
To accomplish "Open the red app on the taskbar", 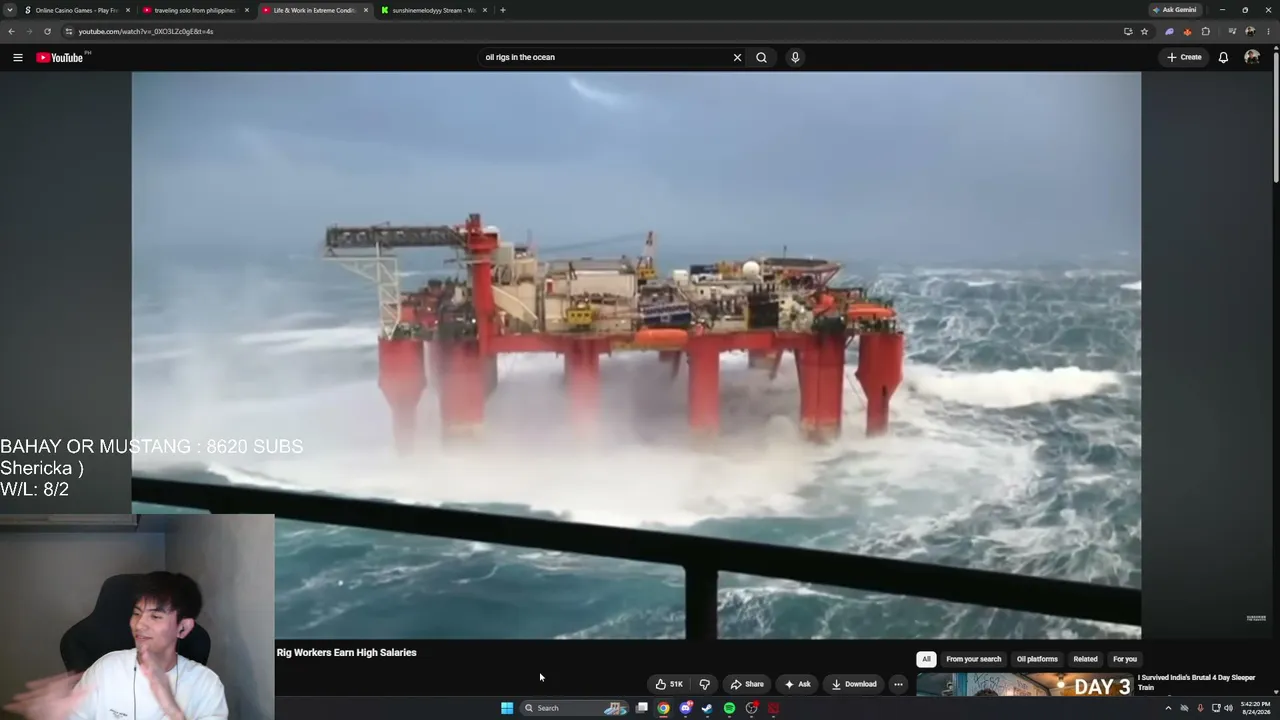I will (x=773, y=708).
